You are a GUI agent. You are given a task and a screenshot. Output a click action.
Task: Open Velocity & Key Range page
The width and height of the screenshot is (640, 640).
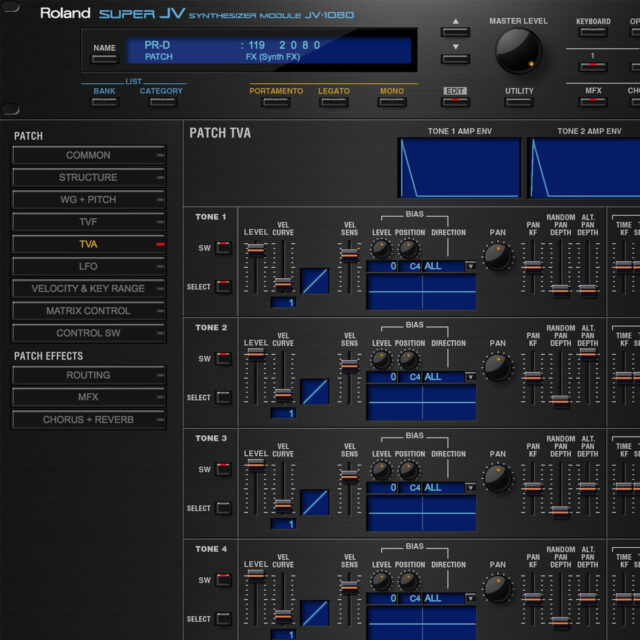coord(89,289)
